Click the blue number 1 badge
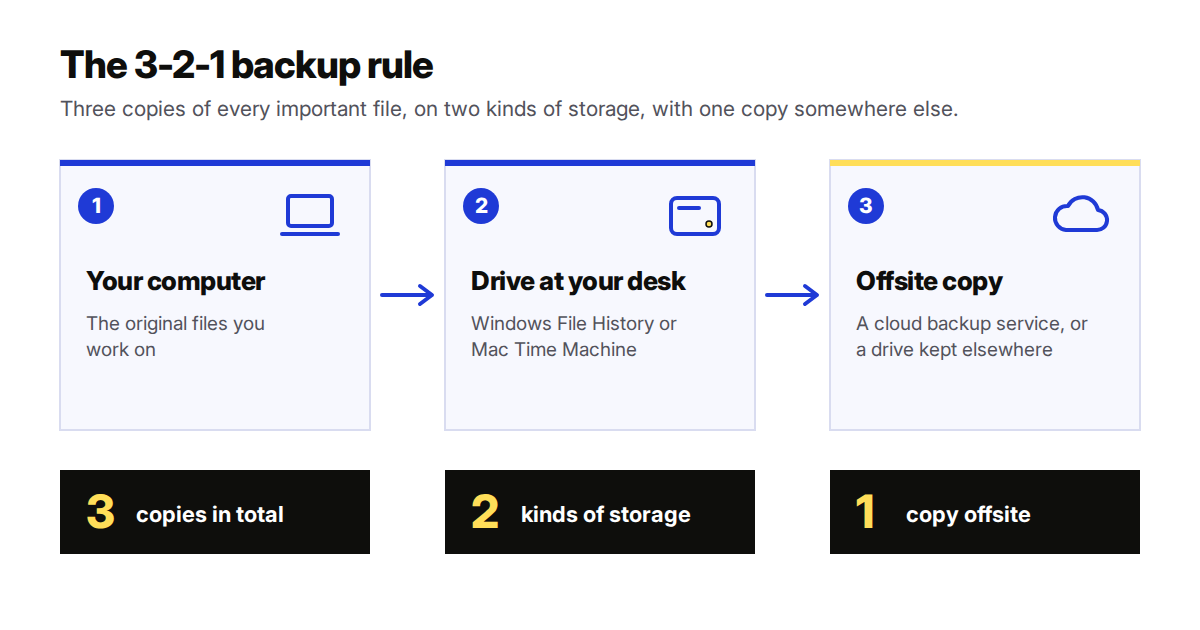Viewport: 1200px width, 630px height. [96, 206]
